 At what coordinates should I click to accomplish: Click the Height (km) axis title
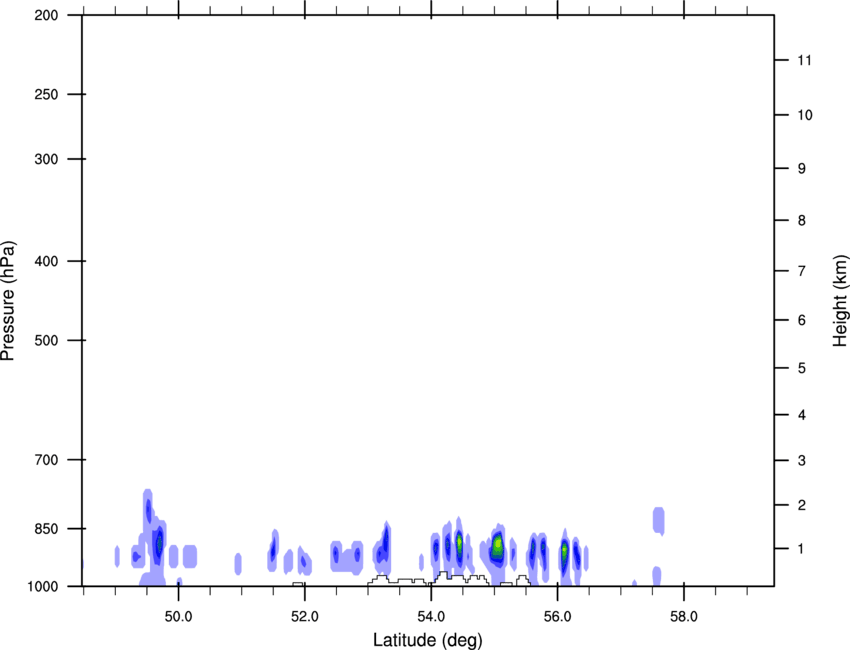point(840,300)
